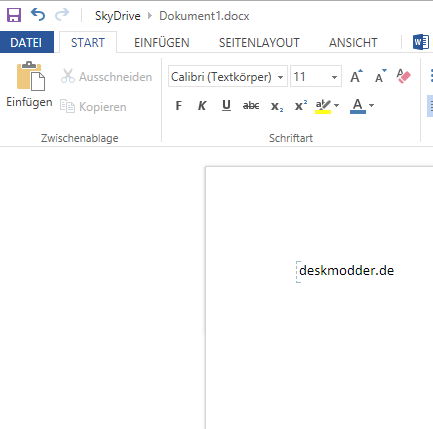
Task: Expand the font size 11 dropdown
Action: coord(334,77)
